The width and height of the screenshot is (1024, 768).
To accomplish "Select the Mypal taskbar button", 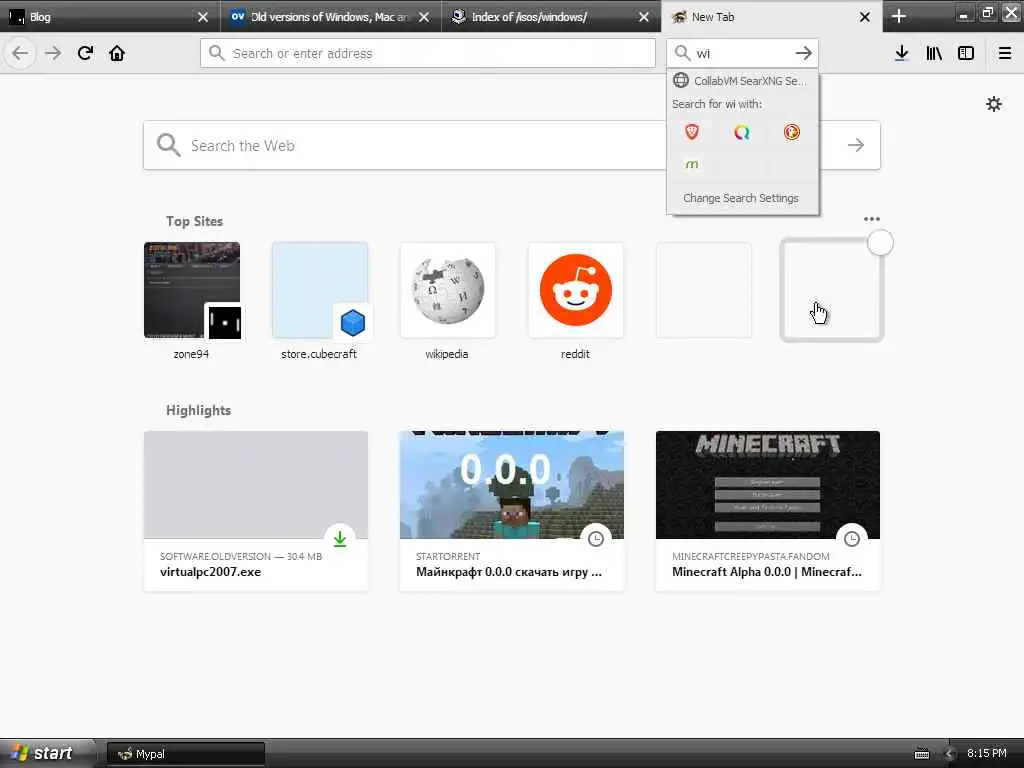I will pos(186,754).
